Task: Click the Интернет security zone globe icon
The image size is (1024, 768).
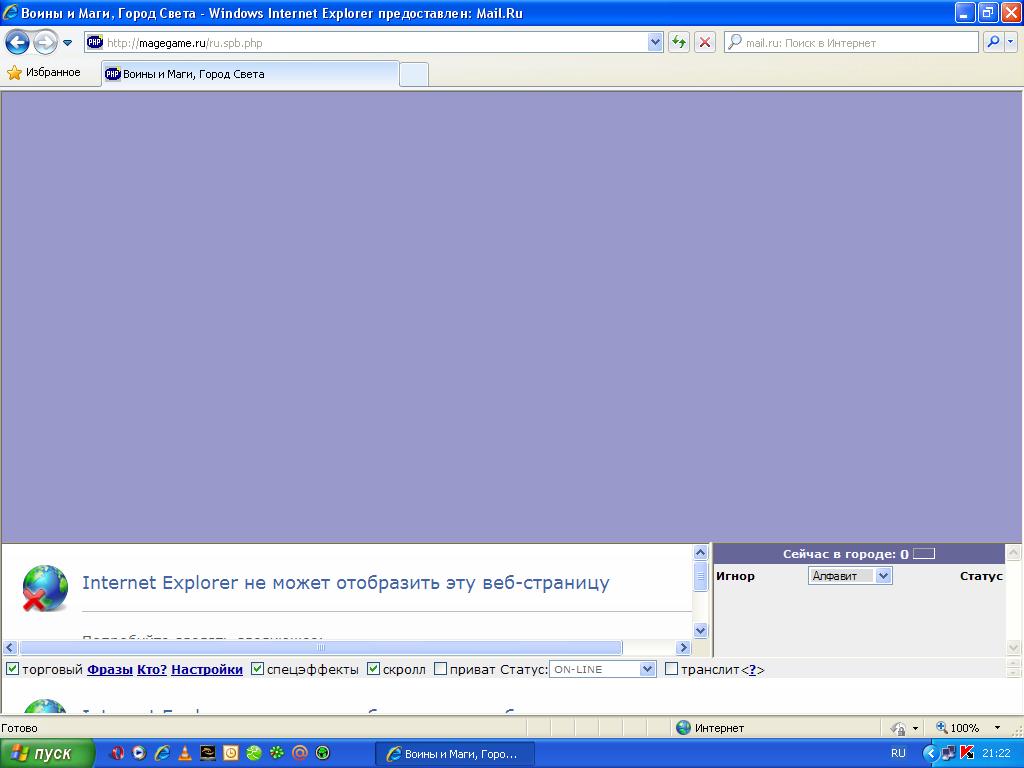Action: tap(684, 728)
